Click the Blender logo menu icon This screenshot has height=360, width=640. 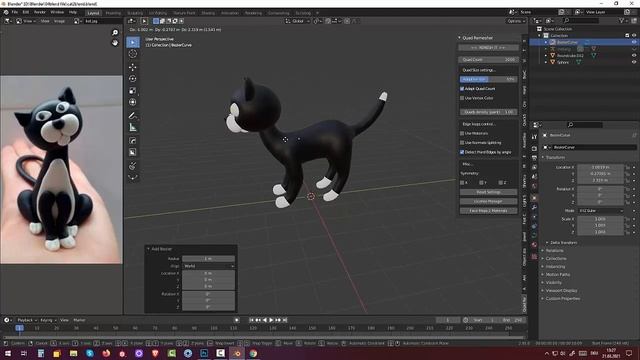click(6, 12)
